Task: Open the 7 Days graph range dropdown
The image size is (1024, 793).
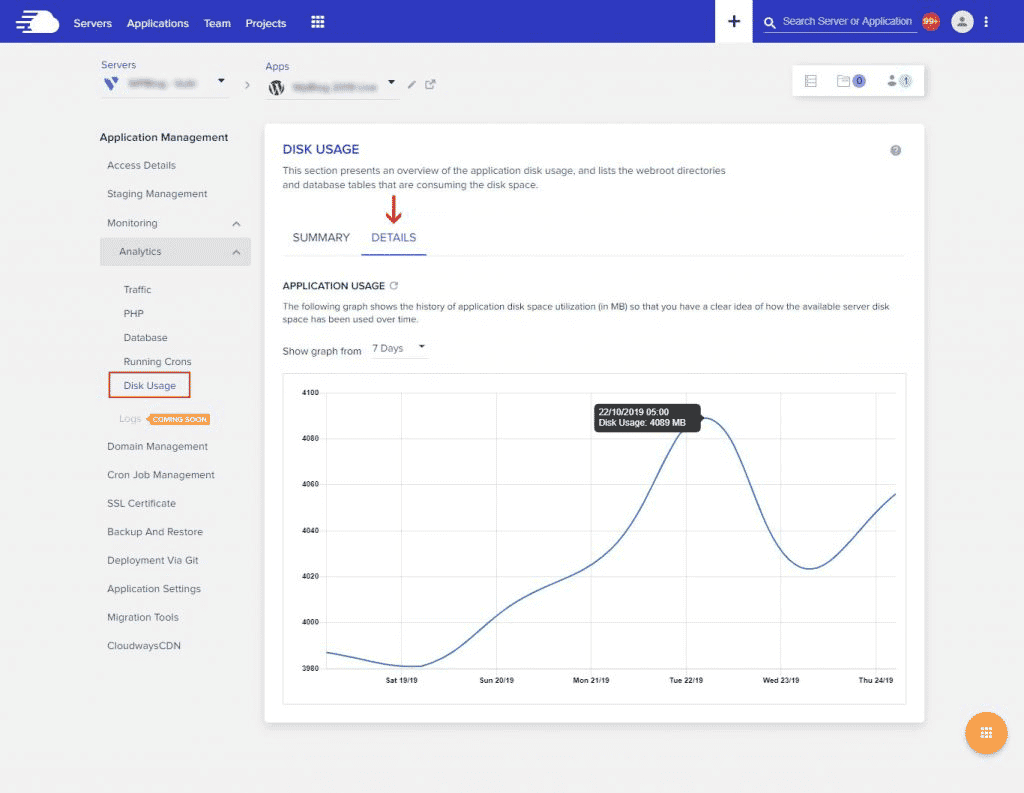Action: tap(399, 348)
